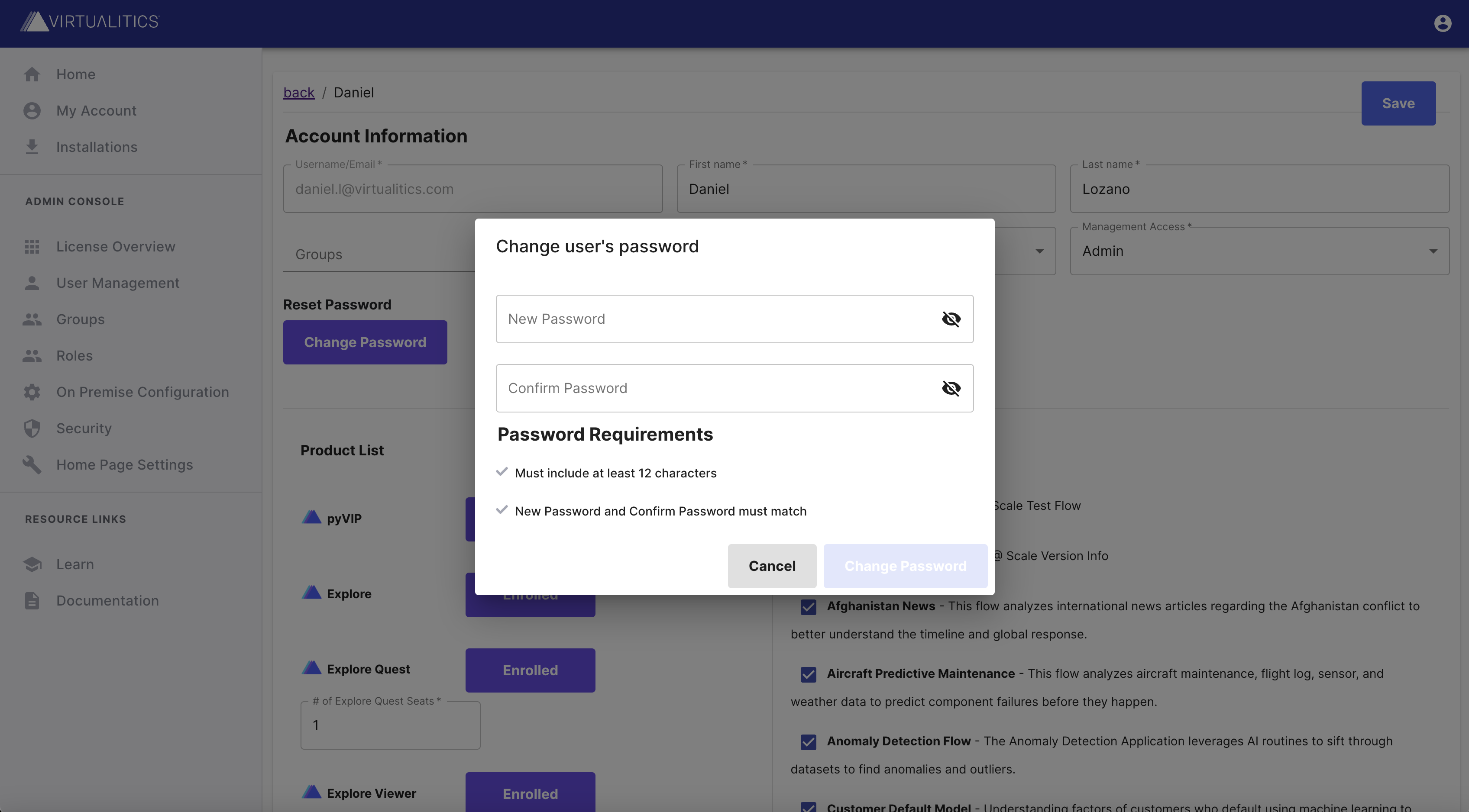Click the Explore Quest Seats input field

click(390, 724)
